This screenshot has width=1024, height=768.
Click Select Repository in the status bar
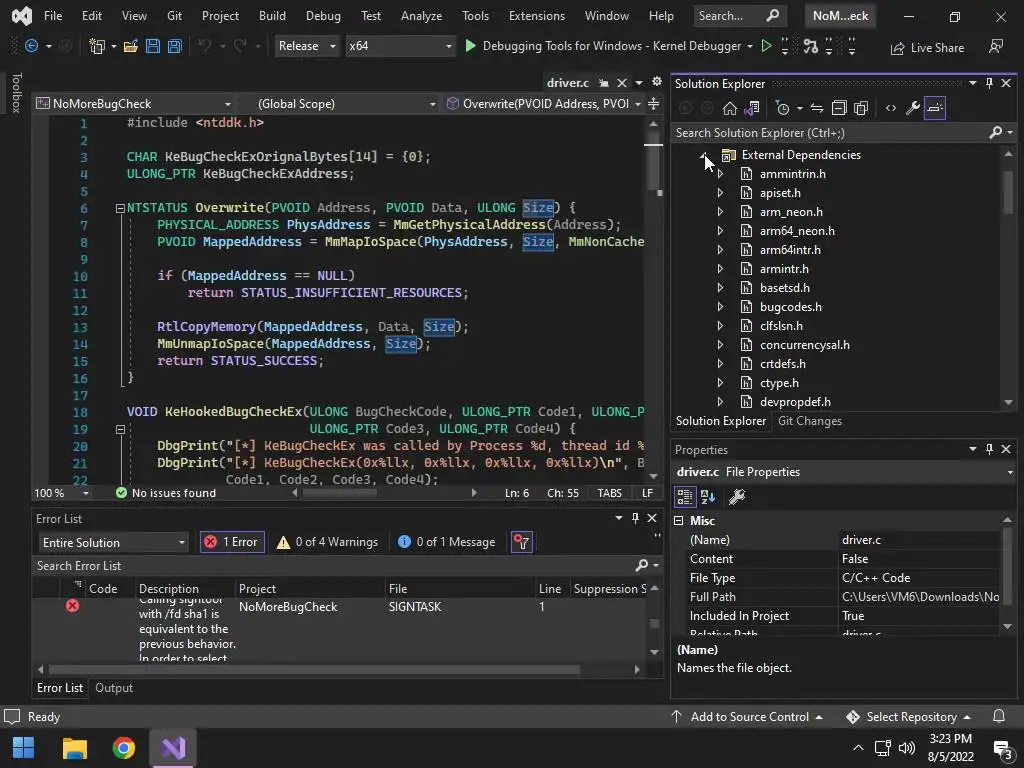908,716
